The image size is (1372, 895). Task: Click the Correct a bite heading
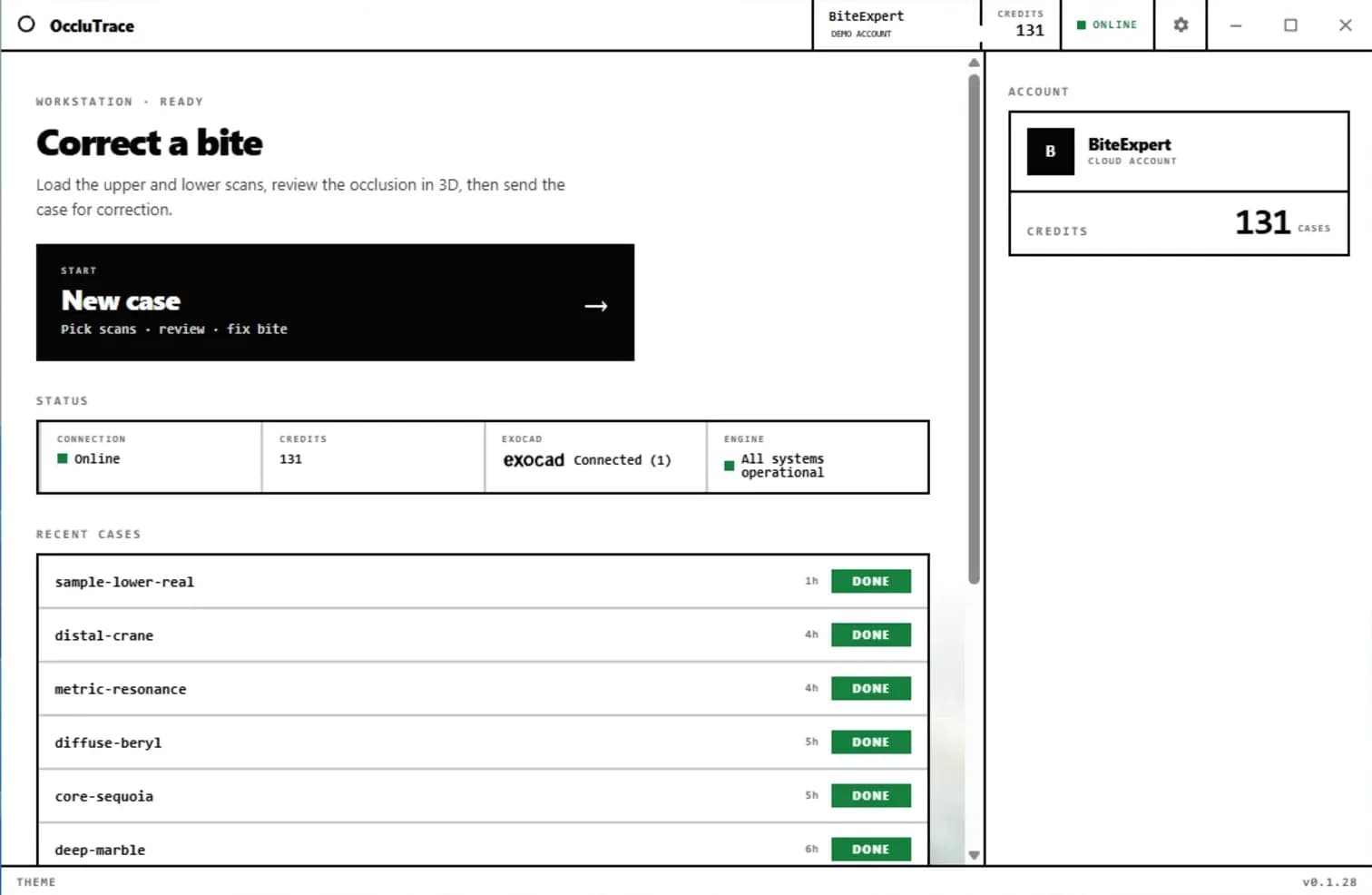coord(150,143)
